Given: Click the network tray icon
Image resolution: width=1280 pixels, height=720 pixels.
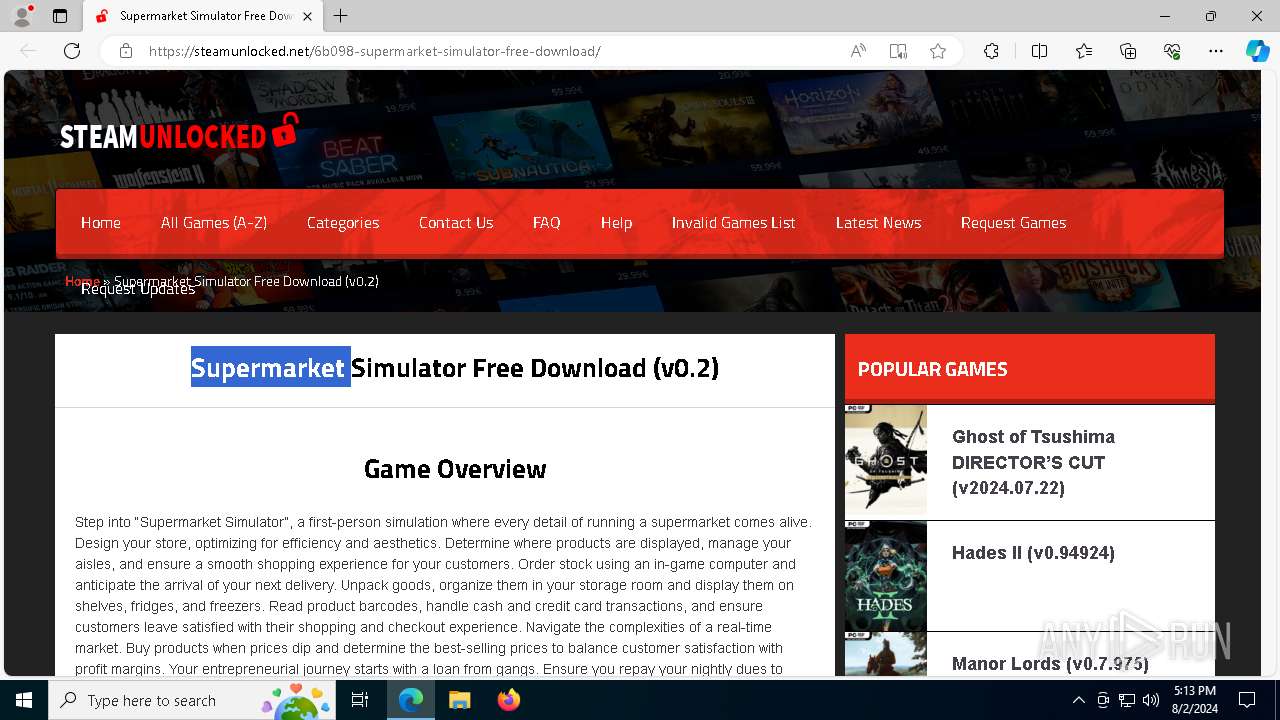Looking at the screenshot, I should [x=1127, y=700].
